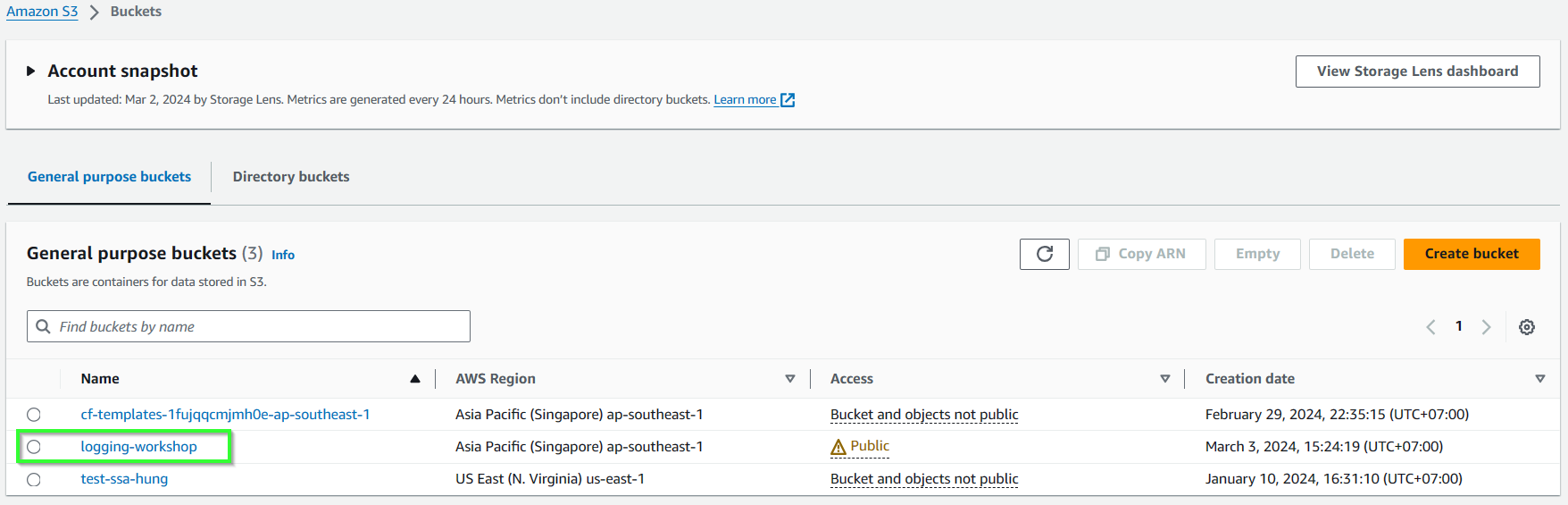Sort by Creation date column arrow

pos(1540,379)
